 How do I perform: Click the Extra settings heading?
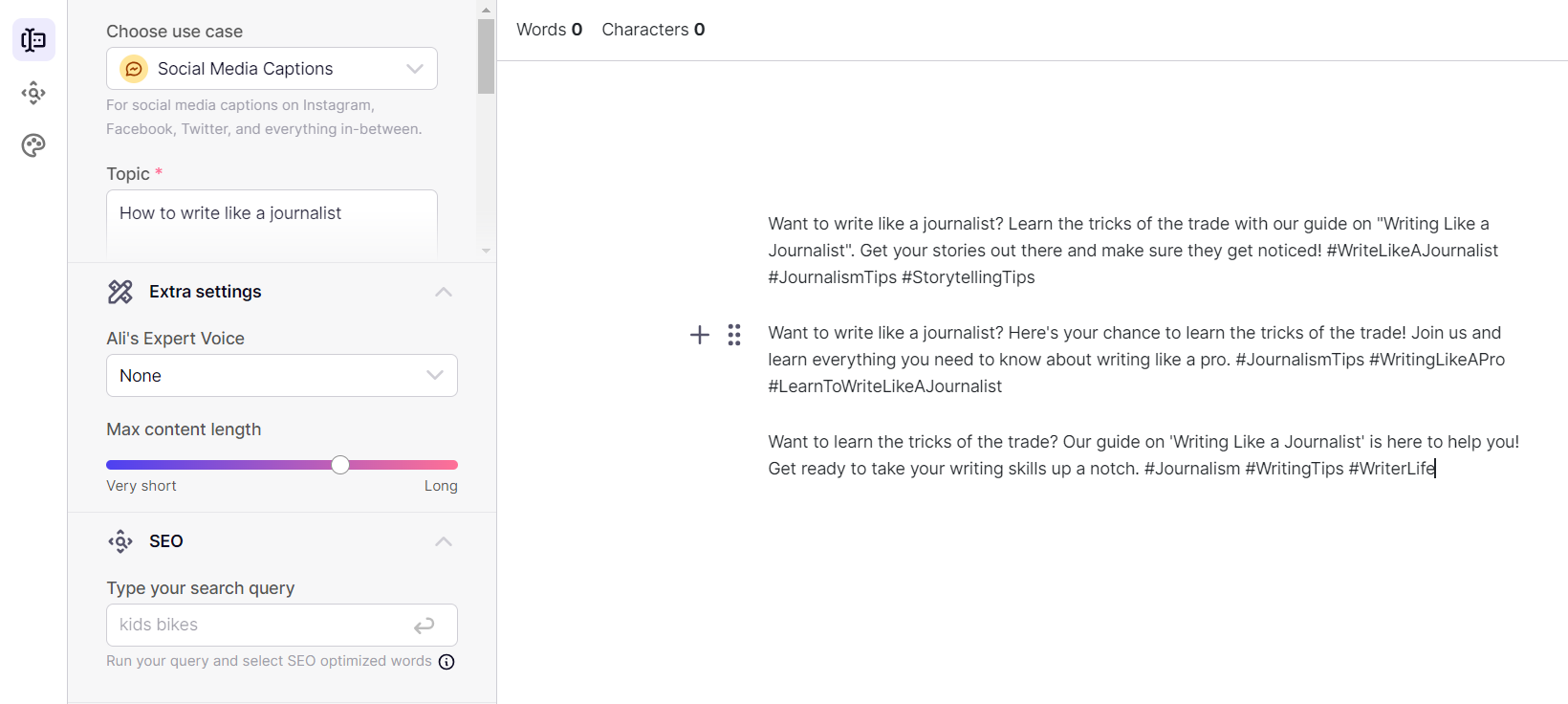click(206, 292)
